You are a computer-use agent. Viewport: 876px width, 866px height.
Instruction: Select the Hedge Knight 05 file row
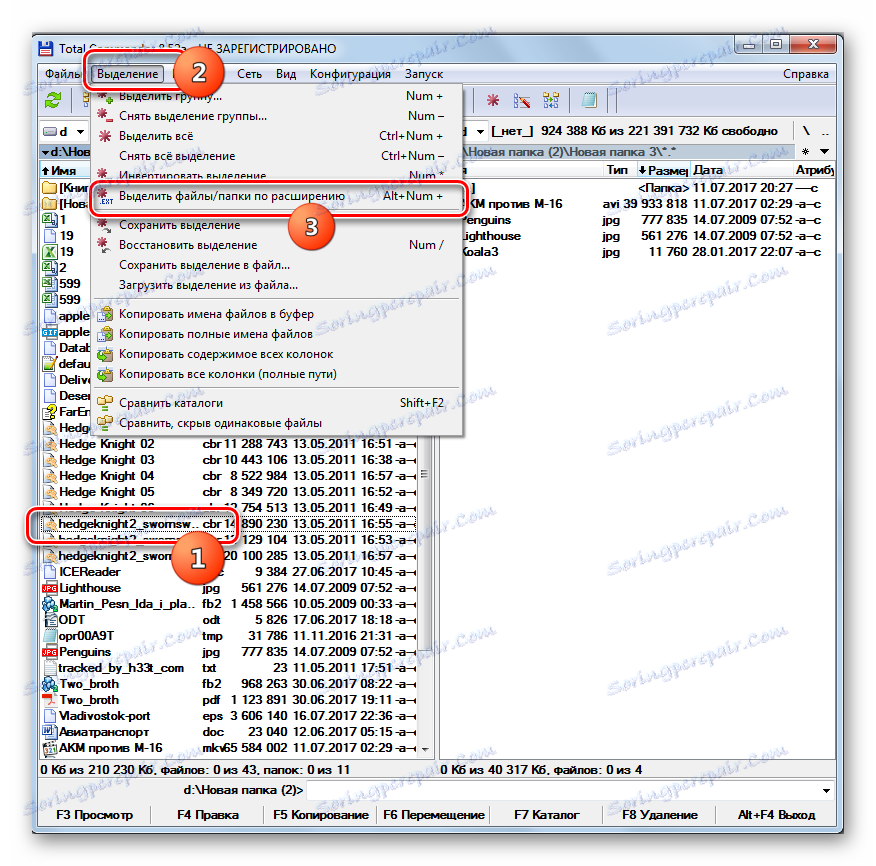(x=228, y=492)
